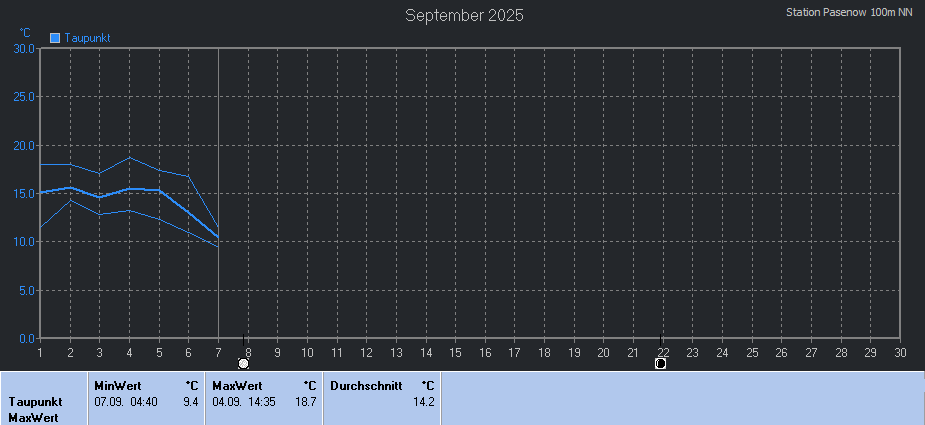Click the day 14 label on the x-axis
The height and width of the screenshot is (425, 925).
tap(426, 352)
